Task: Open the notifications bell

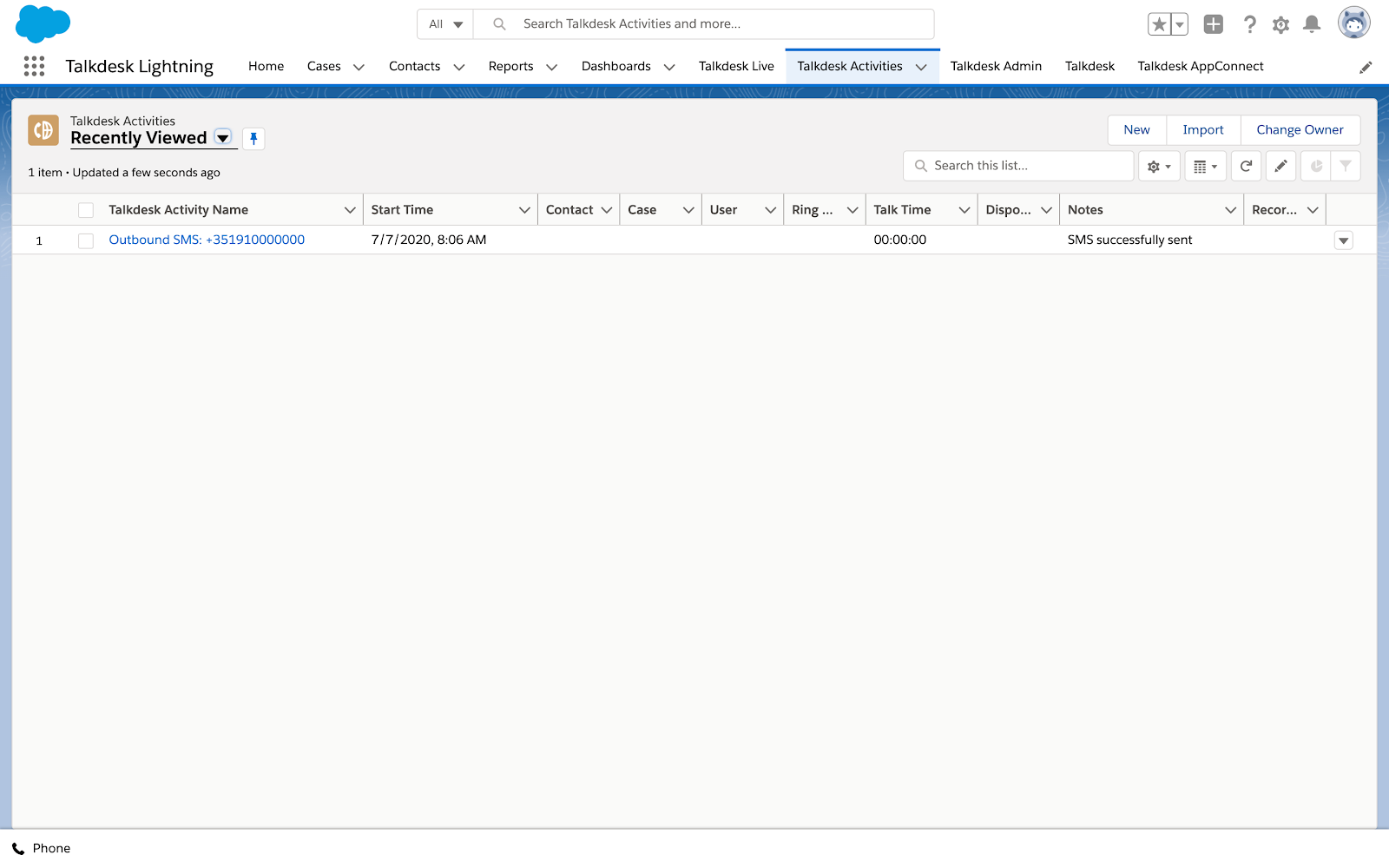Action: click(1312, 24)
